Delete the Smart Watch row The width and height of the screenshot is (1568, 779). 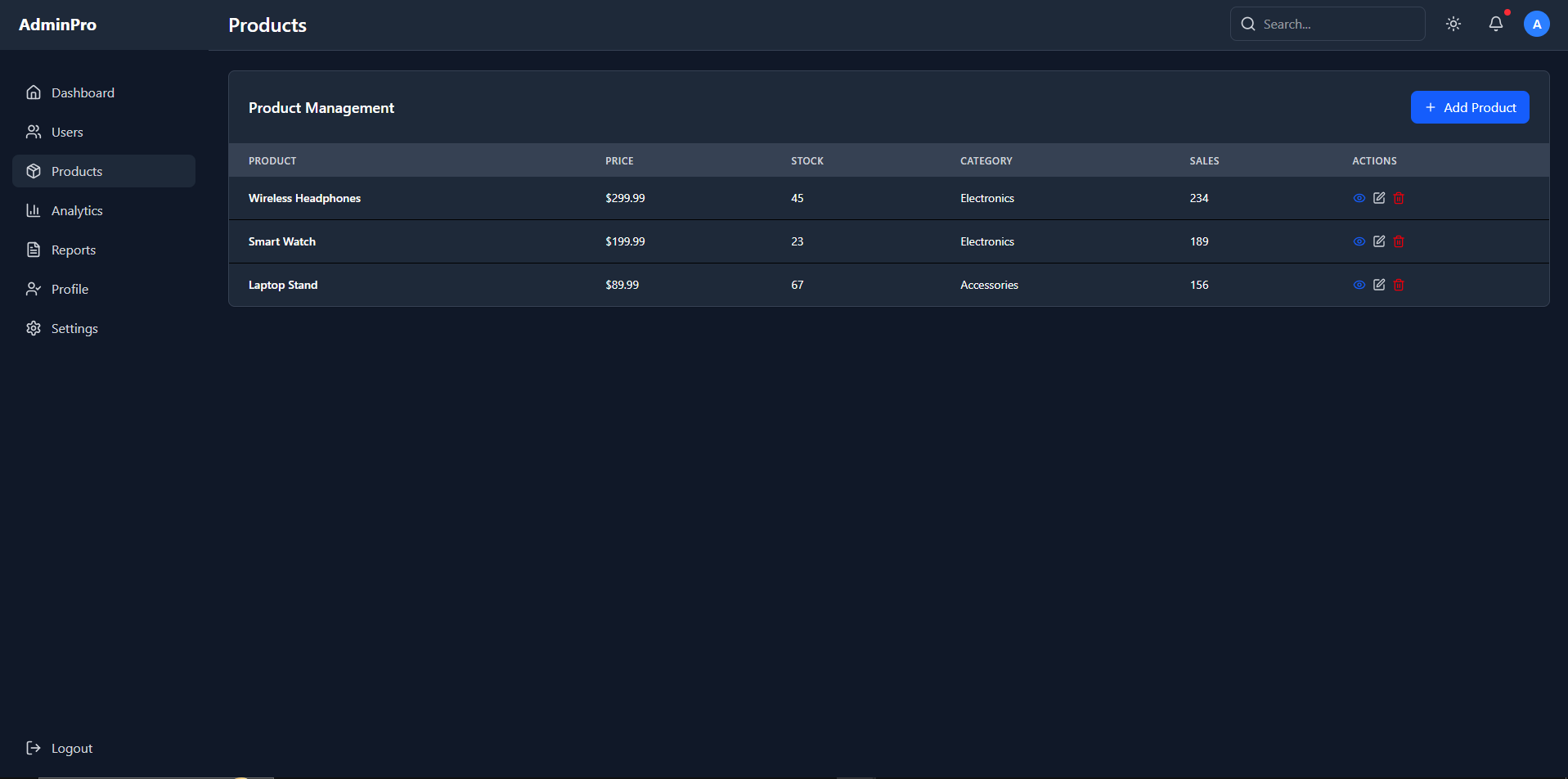[x=1399, y=241]
